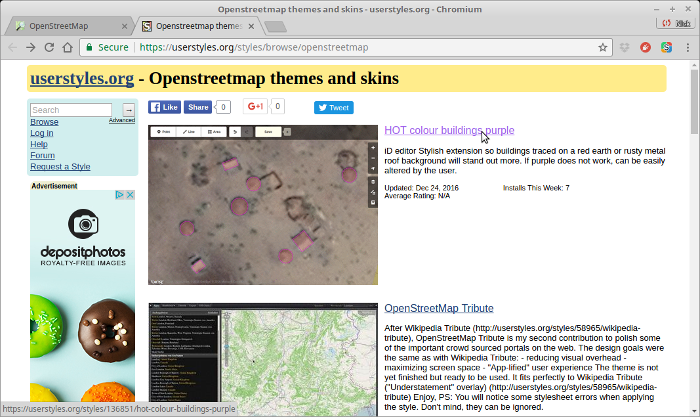This screenshot has width=700, height=417.
Task: Open the OpenStreetMap Tribute style link
Action: [439, 309]
